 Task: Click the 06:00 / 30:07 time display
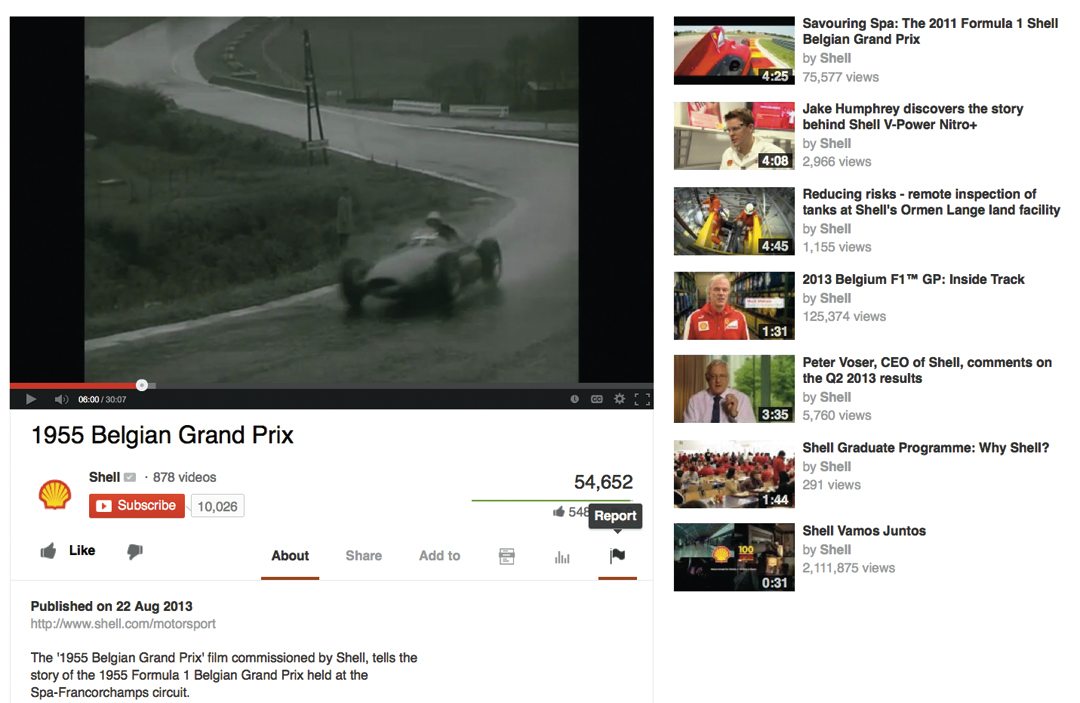click(102, 399)
